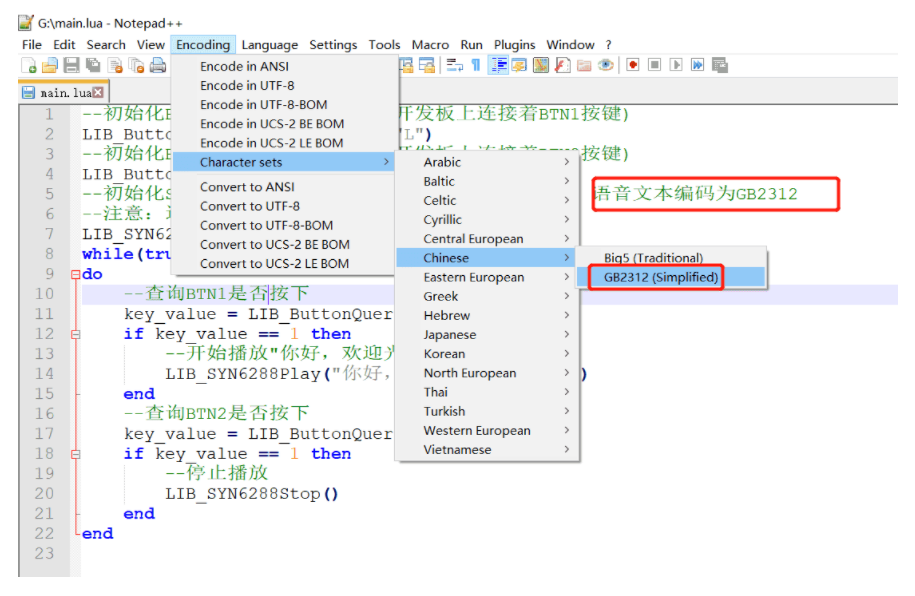The width and height of the screenshot is (915, 596).
Task: Expand the Arabic character set submenu
Action: pos(487,162)
